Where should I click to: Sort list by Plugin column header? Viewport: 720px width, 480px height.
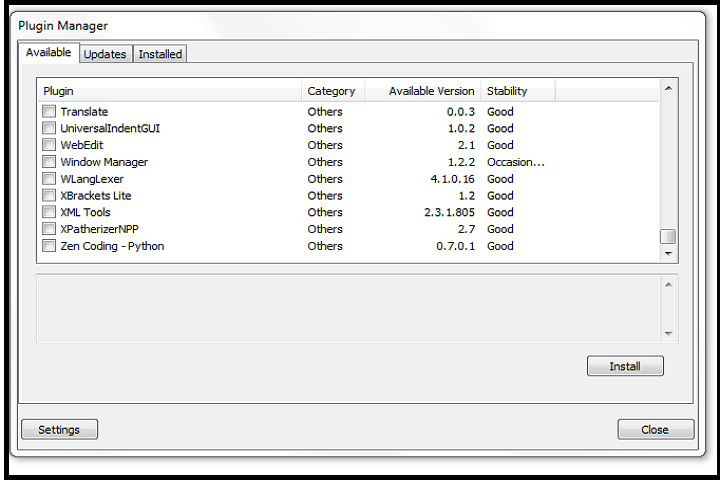(x=170, y=91)
